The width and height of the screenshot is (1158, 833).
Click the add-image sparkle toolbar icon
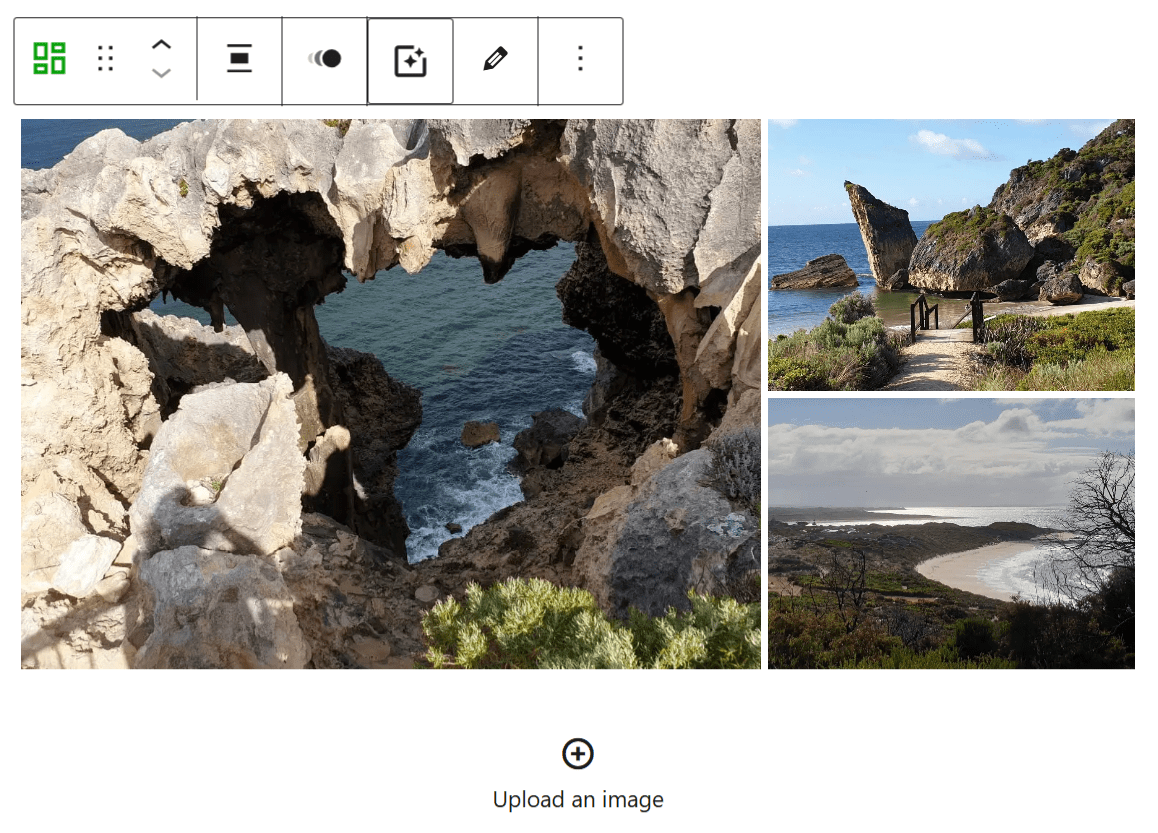pyautogui.click(x=411, y=61)
